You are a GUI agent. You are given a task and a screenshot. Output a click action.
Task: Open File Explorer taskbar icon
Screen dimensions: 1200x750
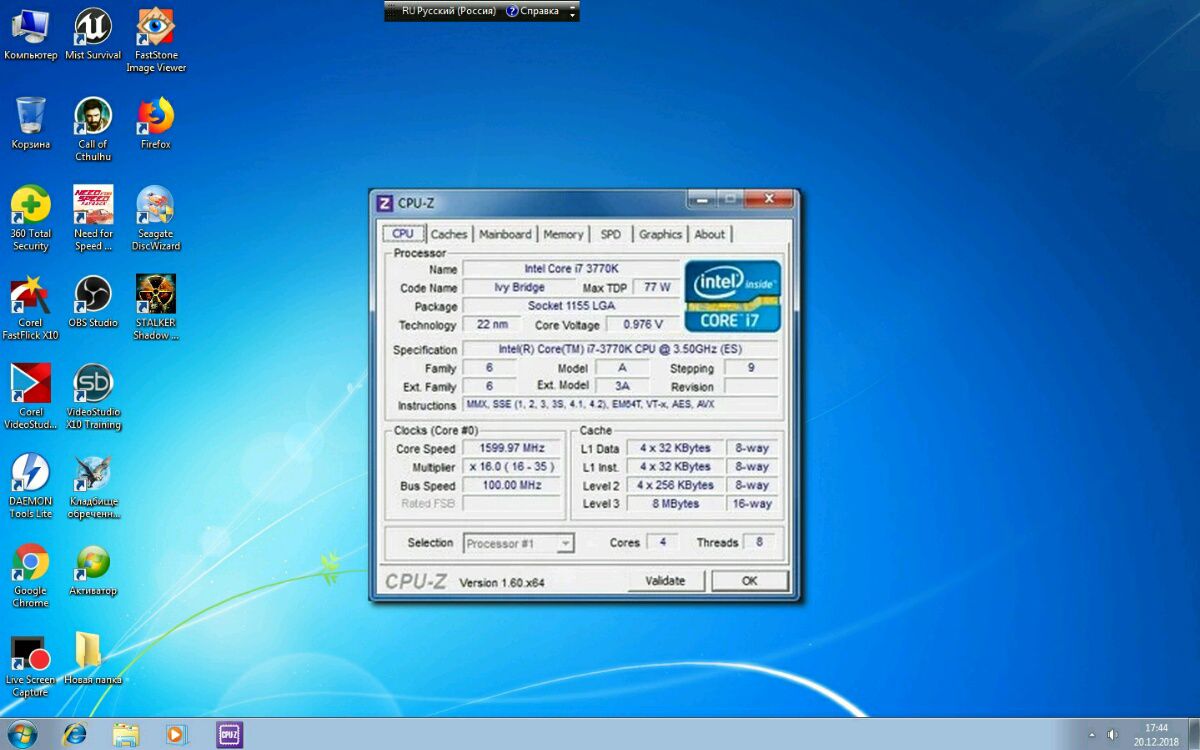126,734
